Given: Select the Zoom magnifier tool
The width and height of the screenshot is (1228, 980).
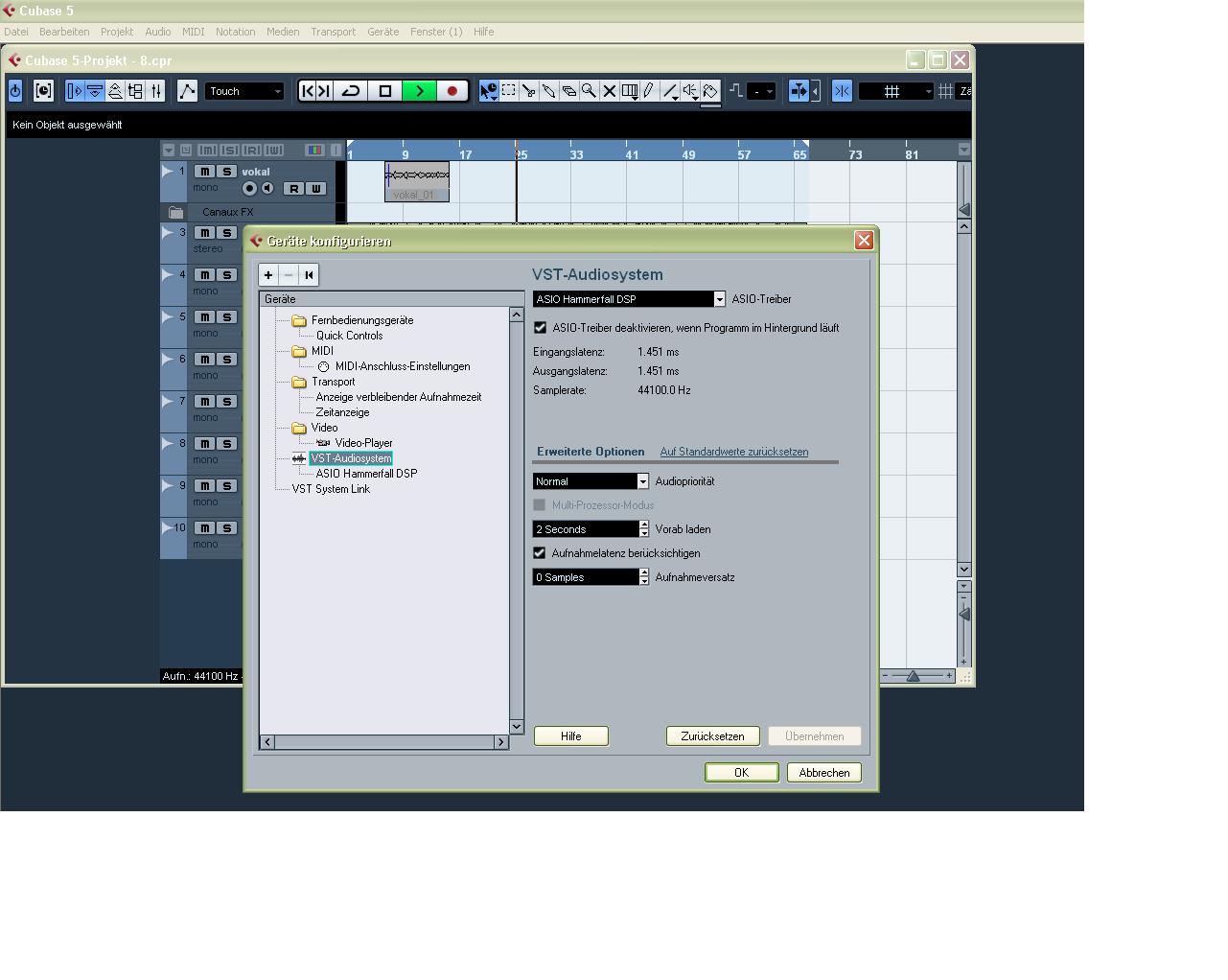Looking at the screenshot, I should pos(589,91).
